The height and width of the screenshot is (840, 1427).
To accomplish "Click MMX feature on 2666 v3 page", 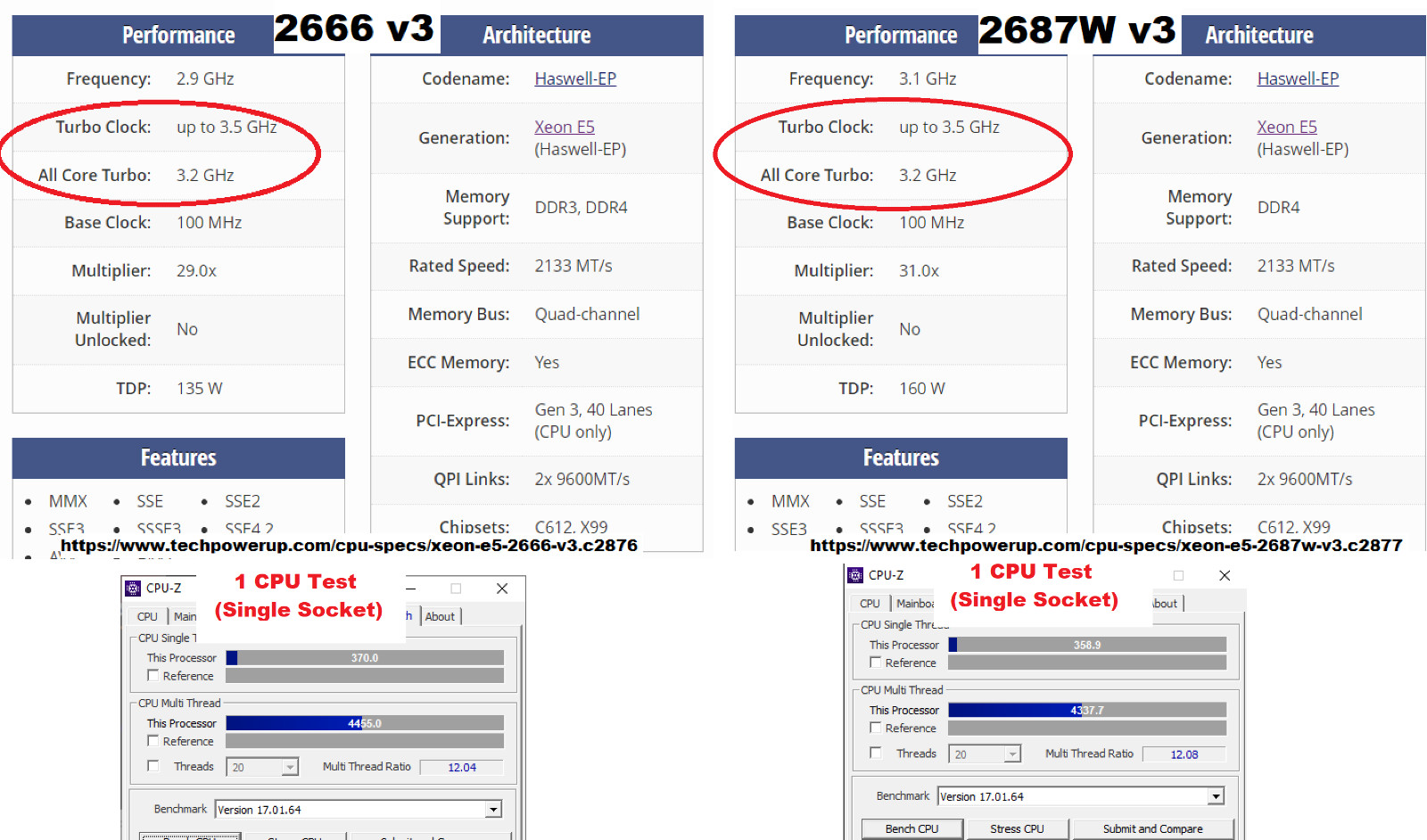I will point(68,501).
